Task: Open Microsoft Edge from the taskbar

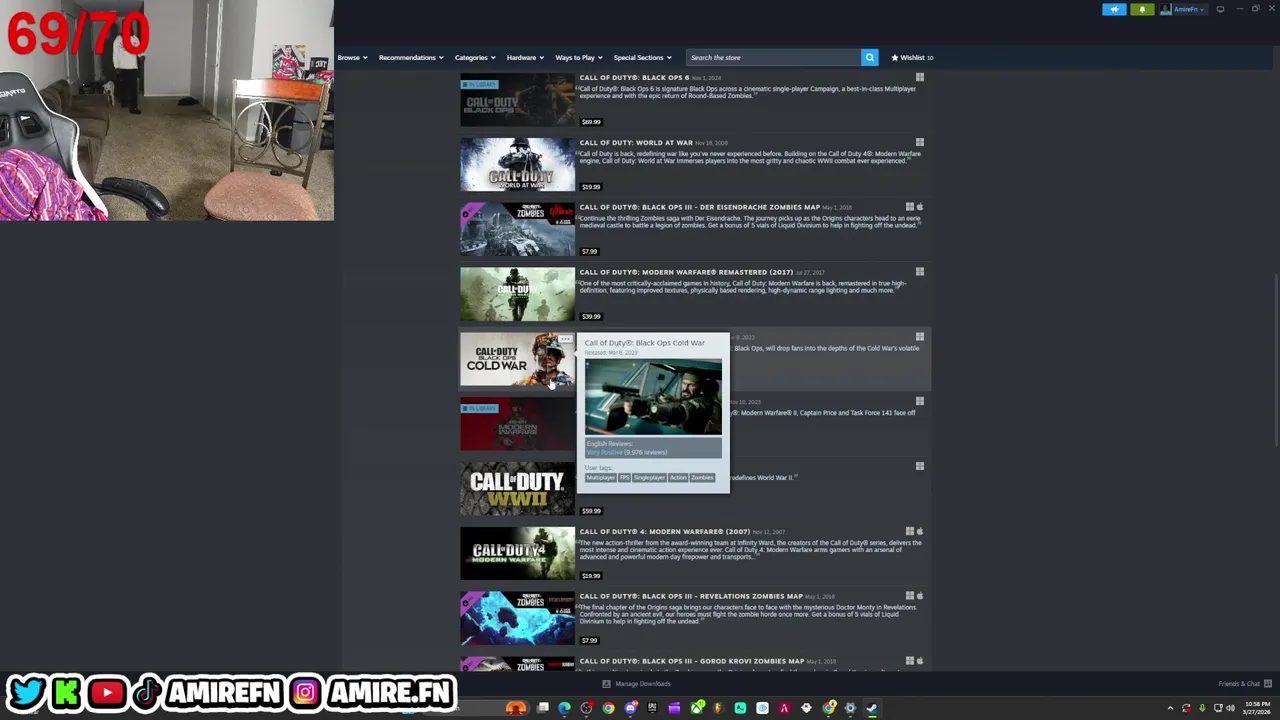Action: [564, 708]
